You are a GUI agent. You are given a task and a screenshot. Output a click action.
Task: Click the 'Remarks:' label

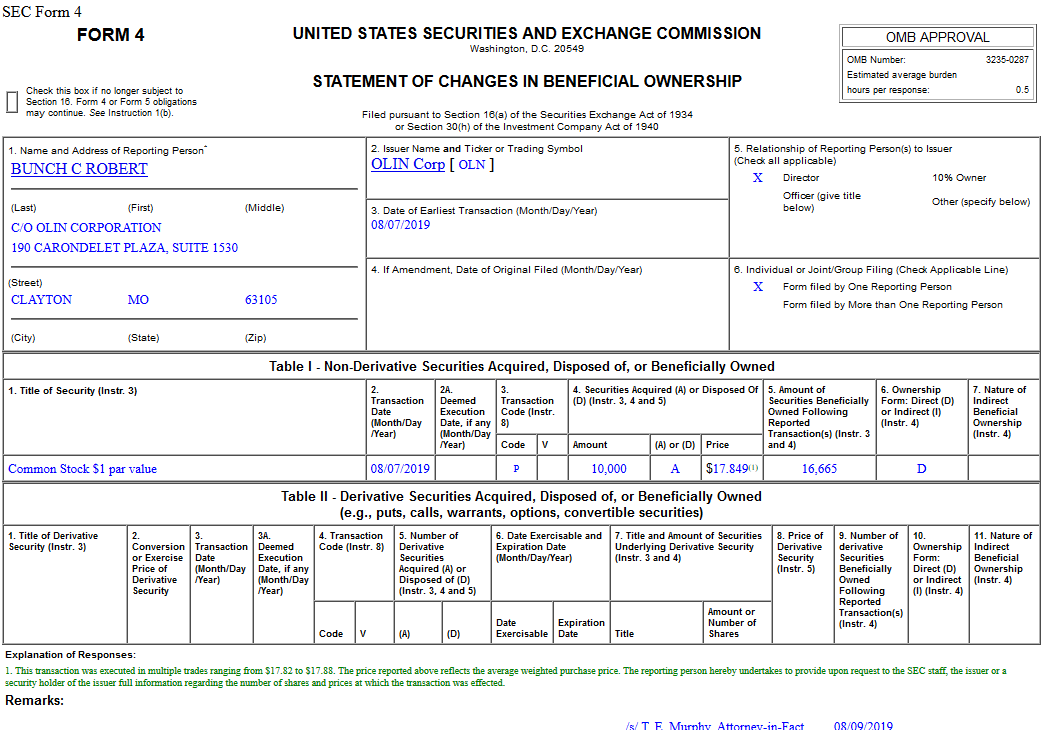[x=35, y=701]
